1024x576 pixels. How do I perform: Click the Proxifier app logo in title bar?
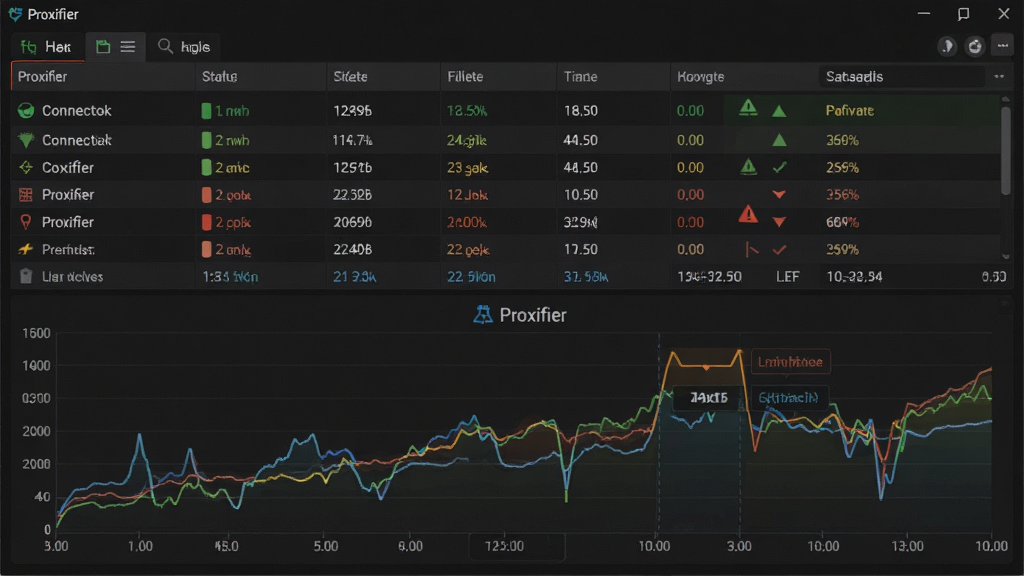[x=15, y=14]
